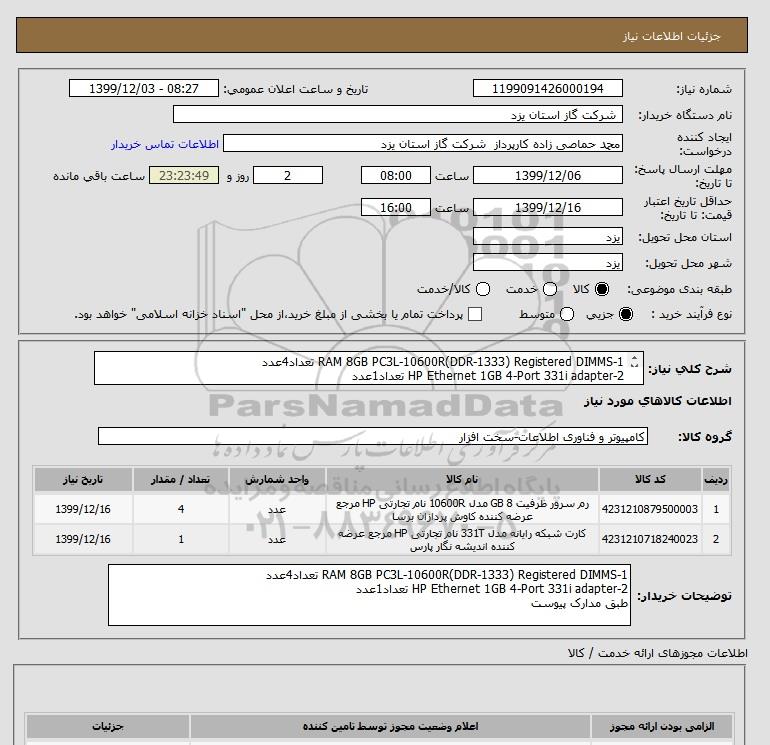The image size is (770, 745).
Task: Click اعلام وضعیت مجوز column header
Action: click(390, 726)
